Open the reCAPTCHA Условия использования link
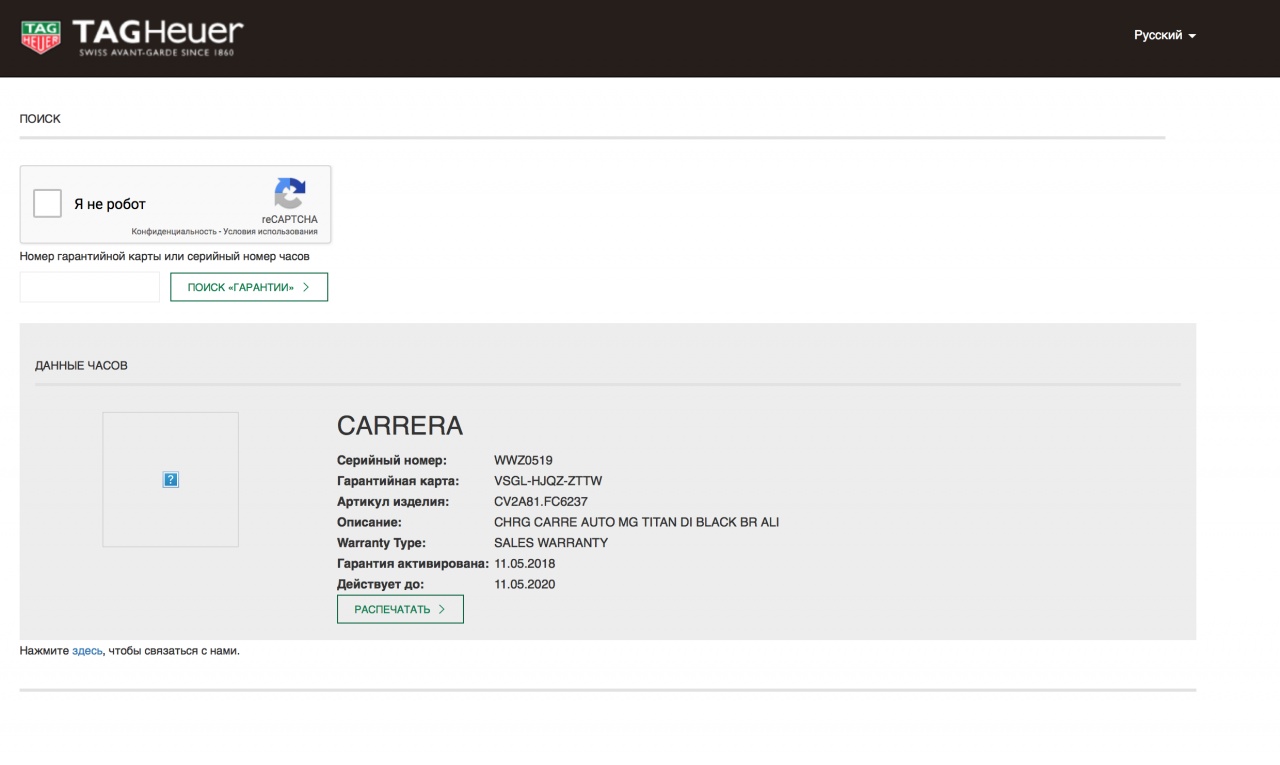This screenshot has height=765, width=1280. click(270, 232)
